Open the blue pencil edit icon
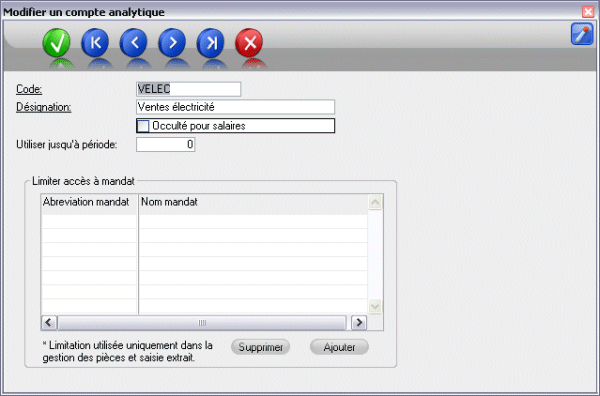Image resolution: width=600 pixels, height=396 pixels. pyautogui.click(x=582, y=34)
